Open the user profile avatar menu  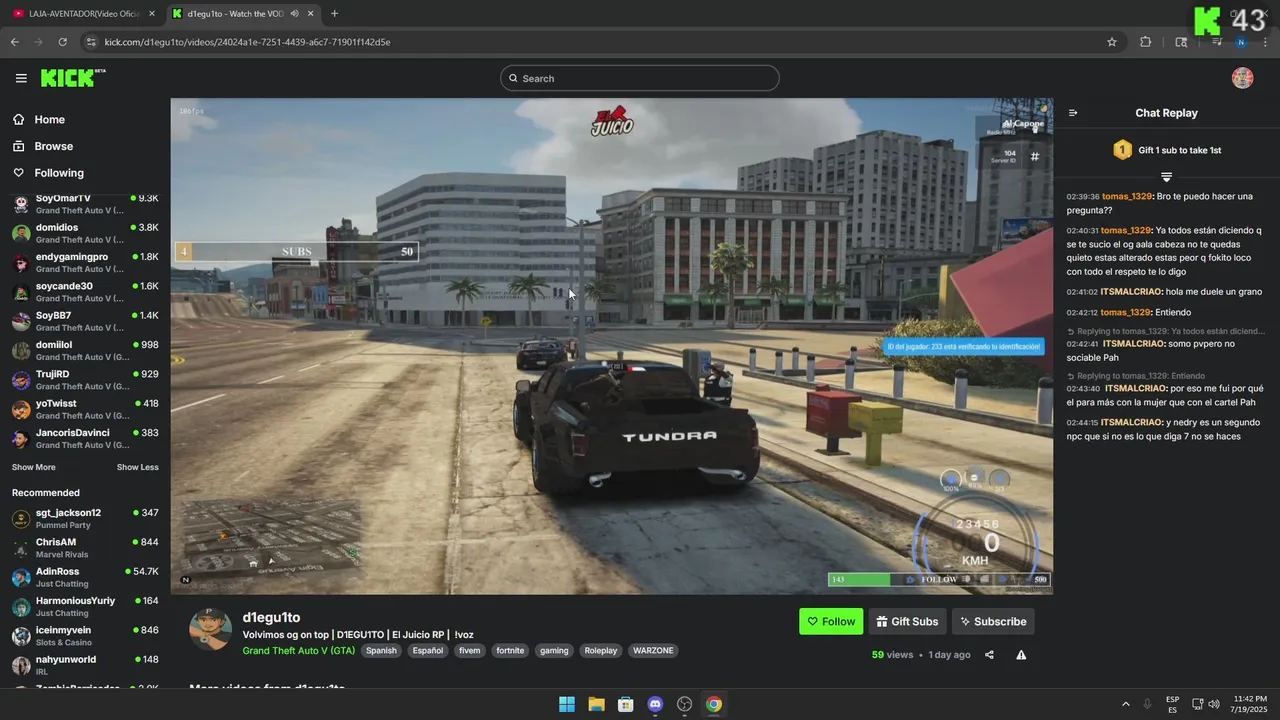pyautogui.click(x=1242, y=78)
